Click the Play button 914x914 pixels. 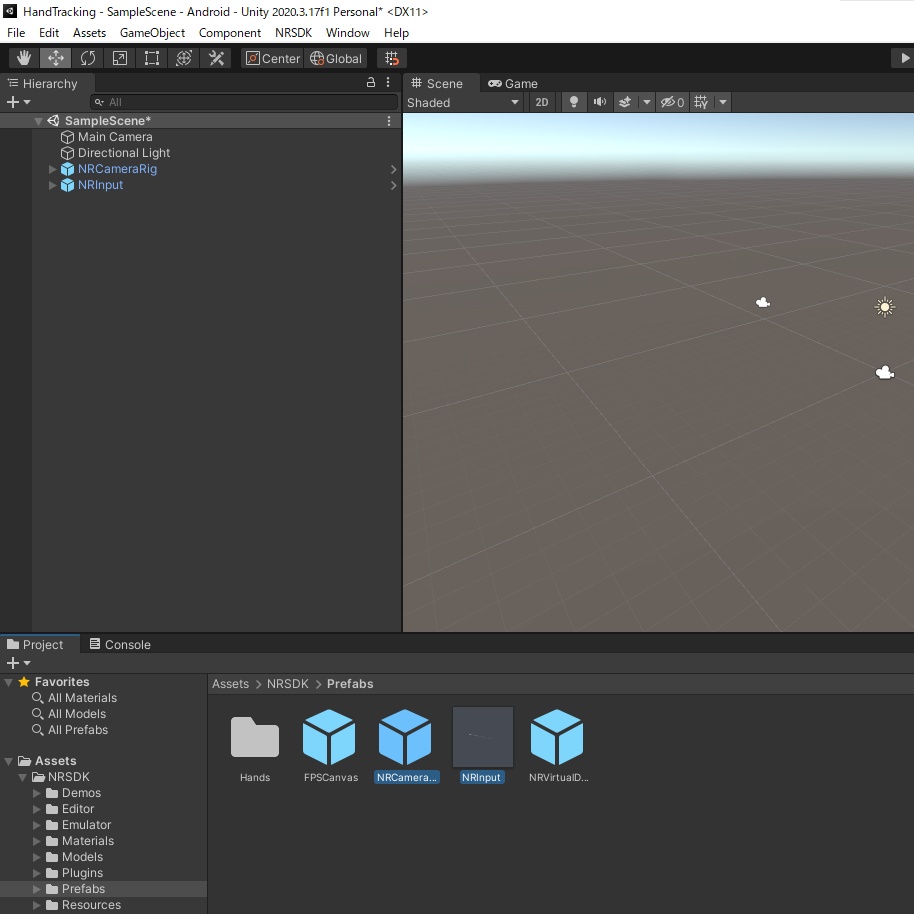(904, 58)
